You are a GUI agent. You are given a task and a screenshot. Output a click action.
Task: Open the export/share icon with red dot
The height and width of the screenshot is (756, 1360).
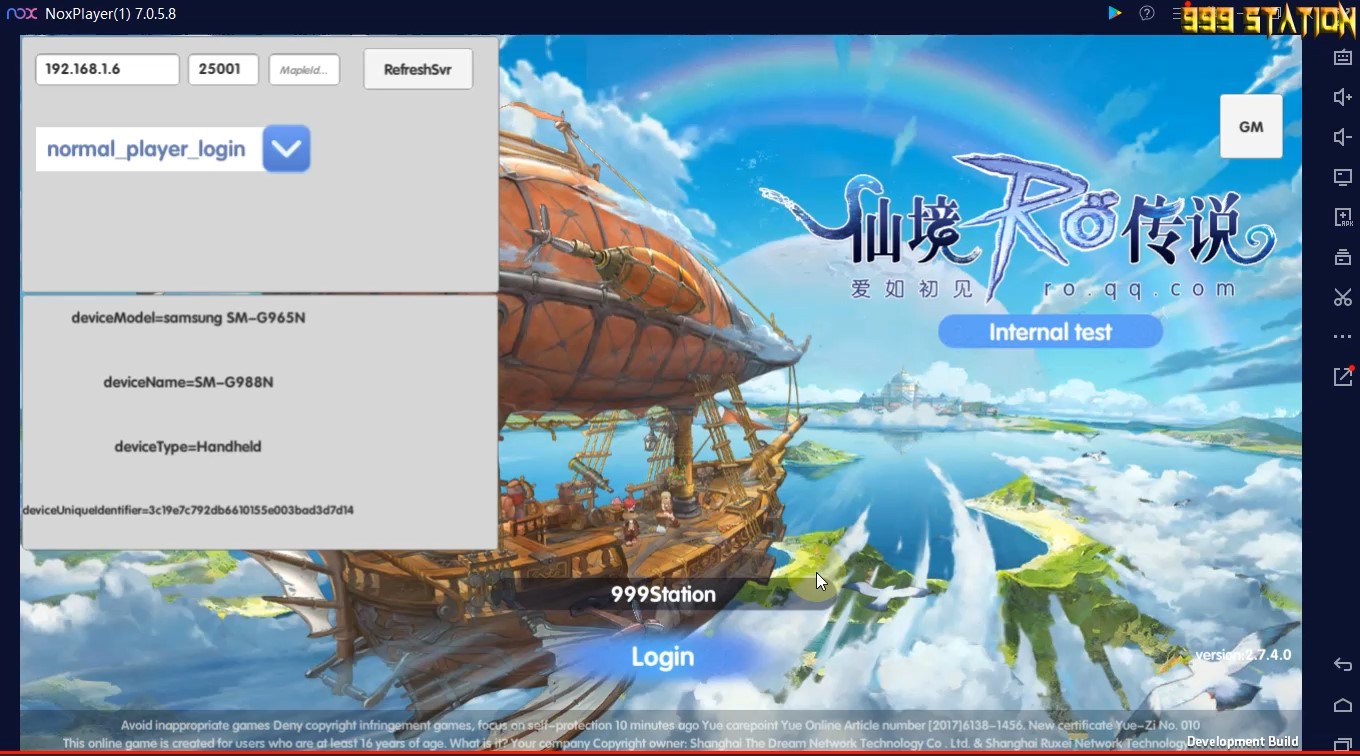1343,376
